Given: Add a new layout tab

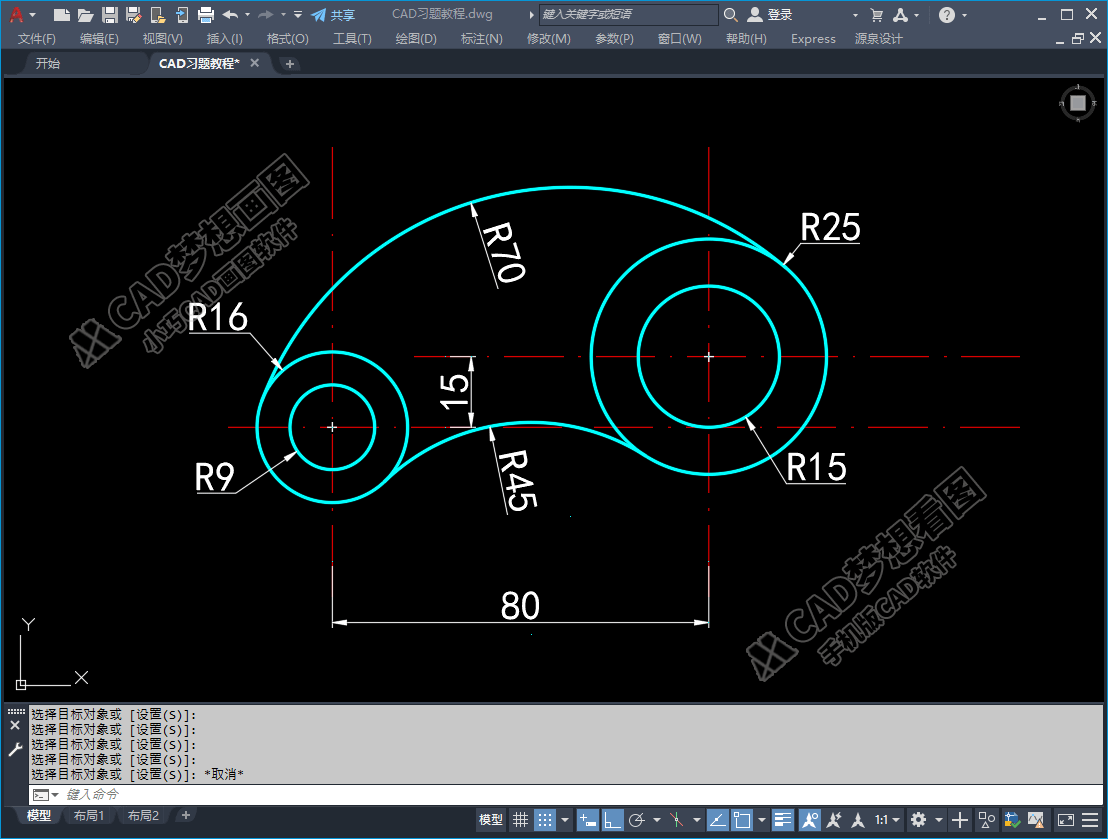Looking at the screenshot, I should click(x=186, y=816).
